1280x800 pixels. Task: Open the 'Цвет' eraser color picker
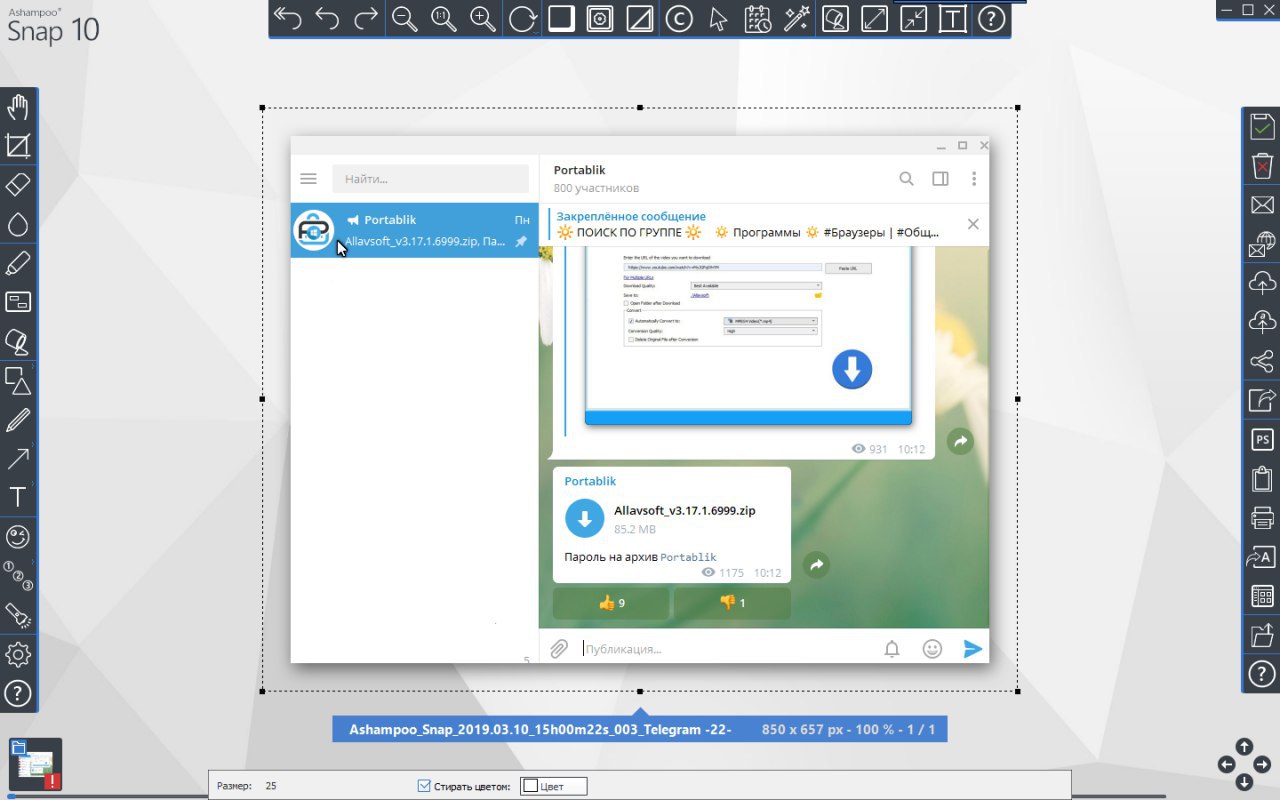click(x=554, y=786)
